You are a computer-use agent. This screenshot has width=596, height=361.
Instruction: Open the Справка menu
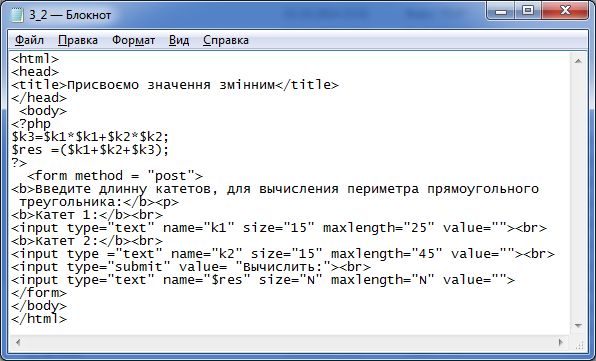click(x=226, y=40)
